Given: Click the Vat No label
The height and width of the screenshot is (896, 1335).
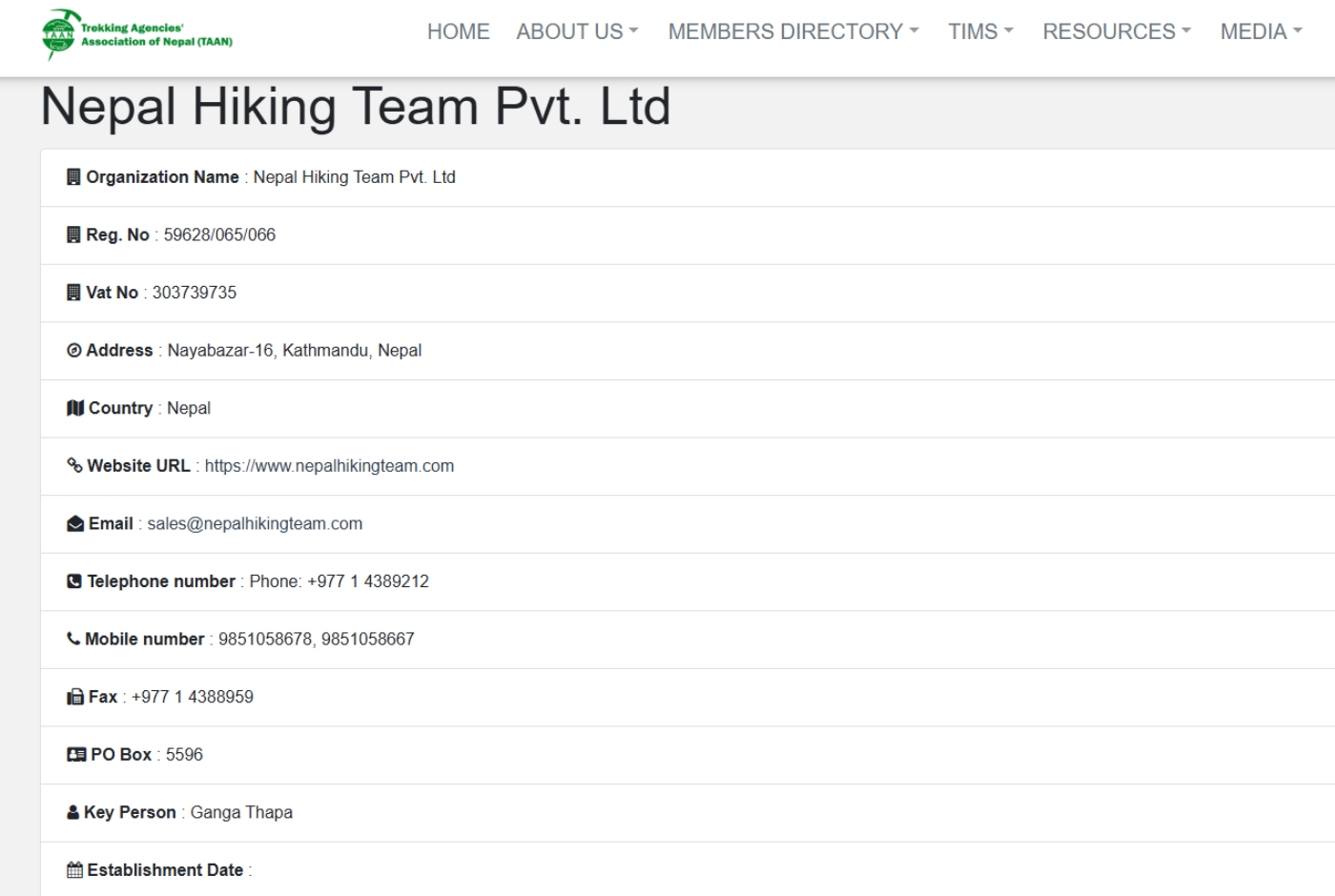Looking at the screenshot, I should click(x=112, y=293).
